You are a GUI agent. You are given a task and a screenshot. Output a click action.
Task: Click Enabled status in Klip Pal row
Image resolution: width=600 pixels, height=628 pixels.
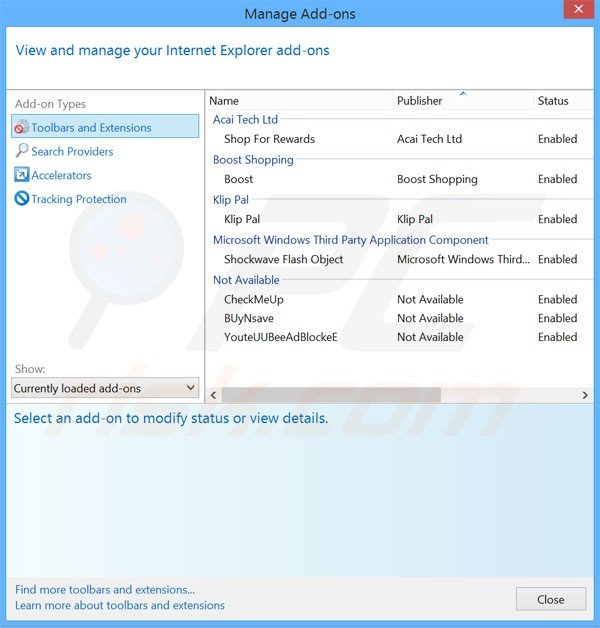point(558,219)
